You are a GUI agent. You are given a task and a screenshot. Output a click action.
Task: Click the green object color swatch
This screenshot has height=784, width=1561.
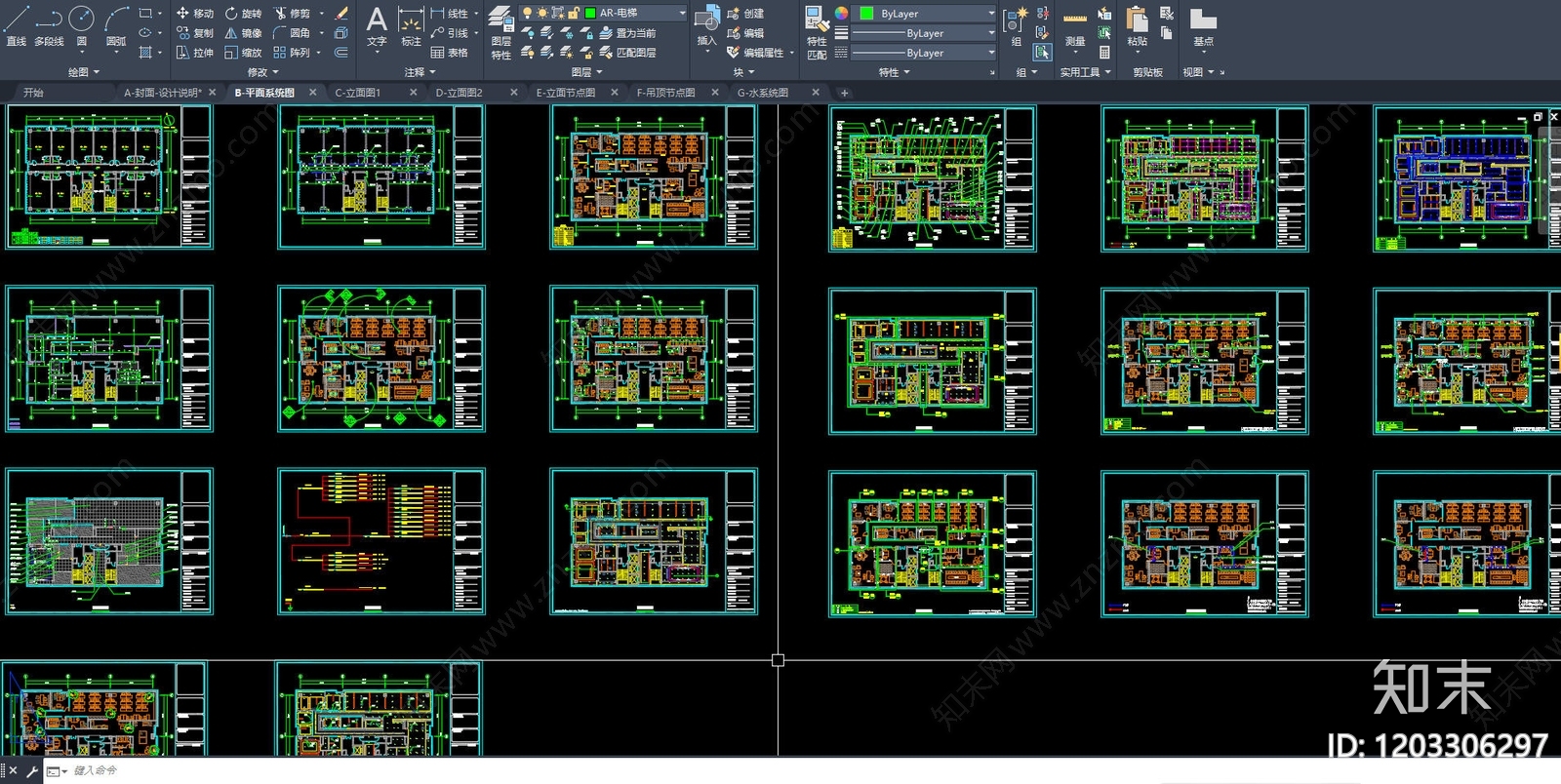[866, 14]
